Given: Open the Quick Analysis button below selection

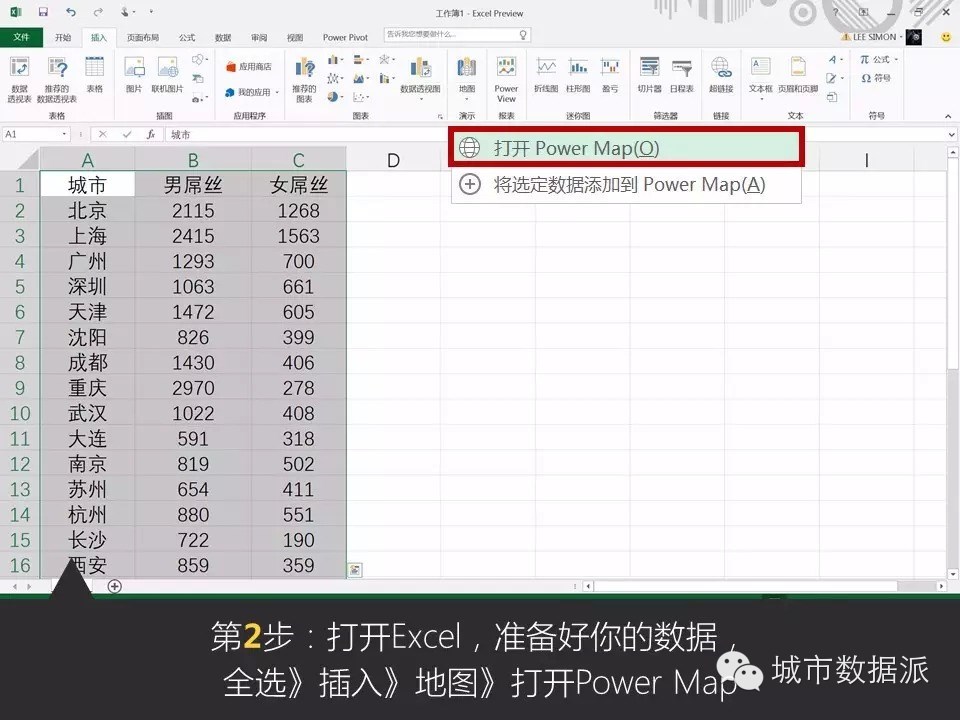Looking at the screenshot, I should 354,570.
